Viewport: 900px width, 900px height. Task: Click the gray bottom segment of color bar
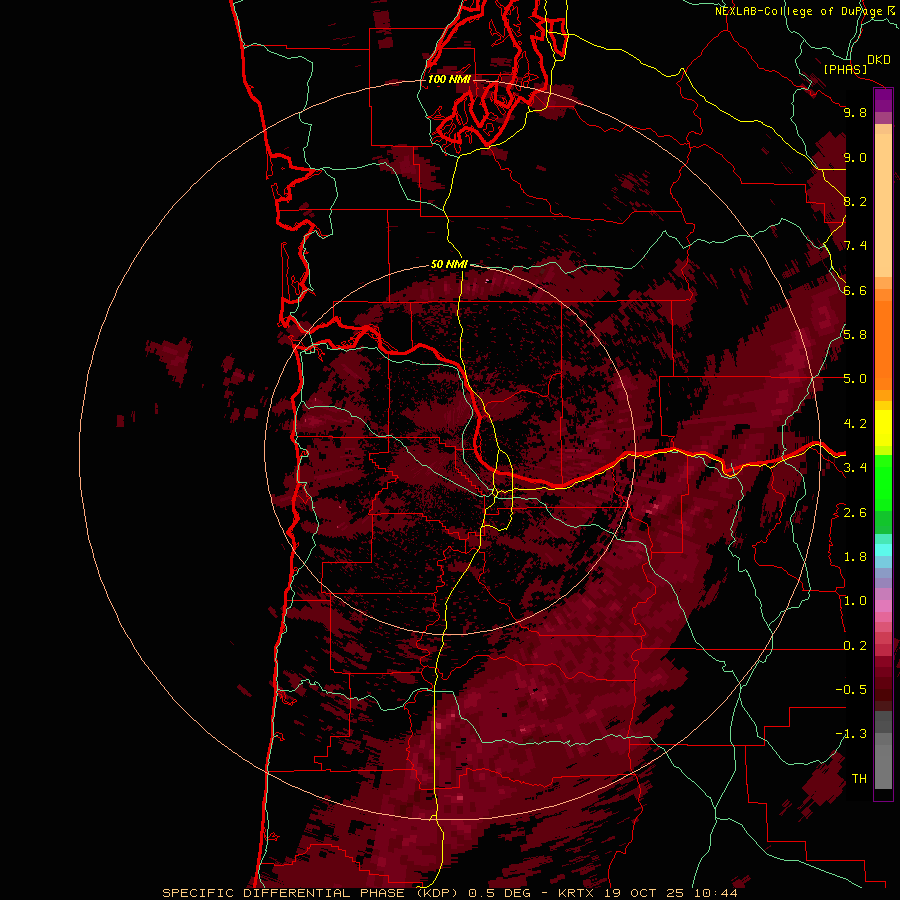[883, 760]
